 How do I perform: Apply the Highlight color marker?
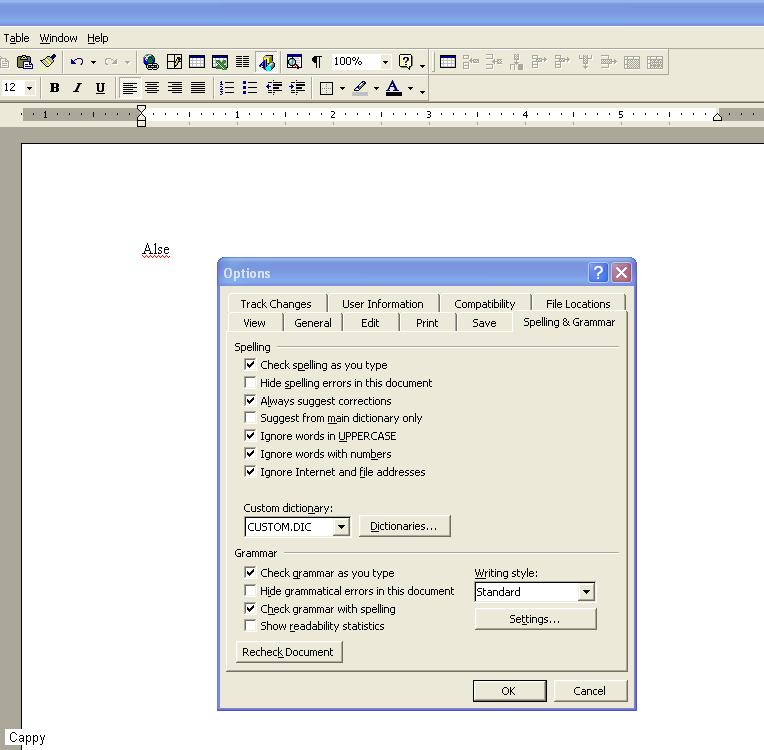pyautogui.click(x=360, y=88)
